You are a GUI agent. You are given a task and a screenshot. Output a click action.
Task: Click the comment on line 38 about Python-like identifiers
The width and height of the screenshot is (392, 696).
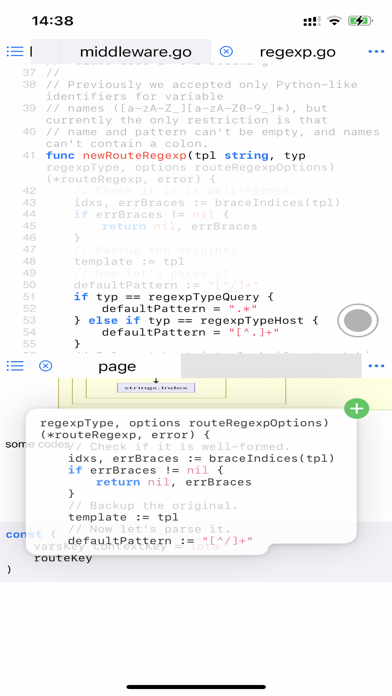point(202,90)
